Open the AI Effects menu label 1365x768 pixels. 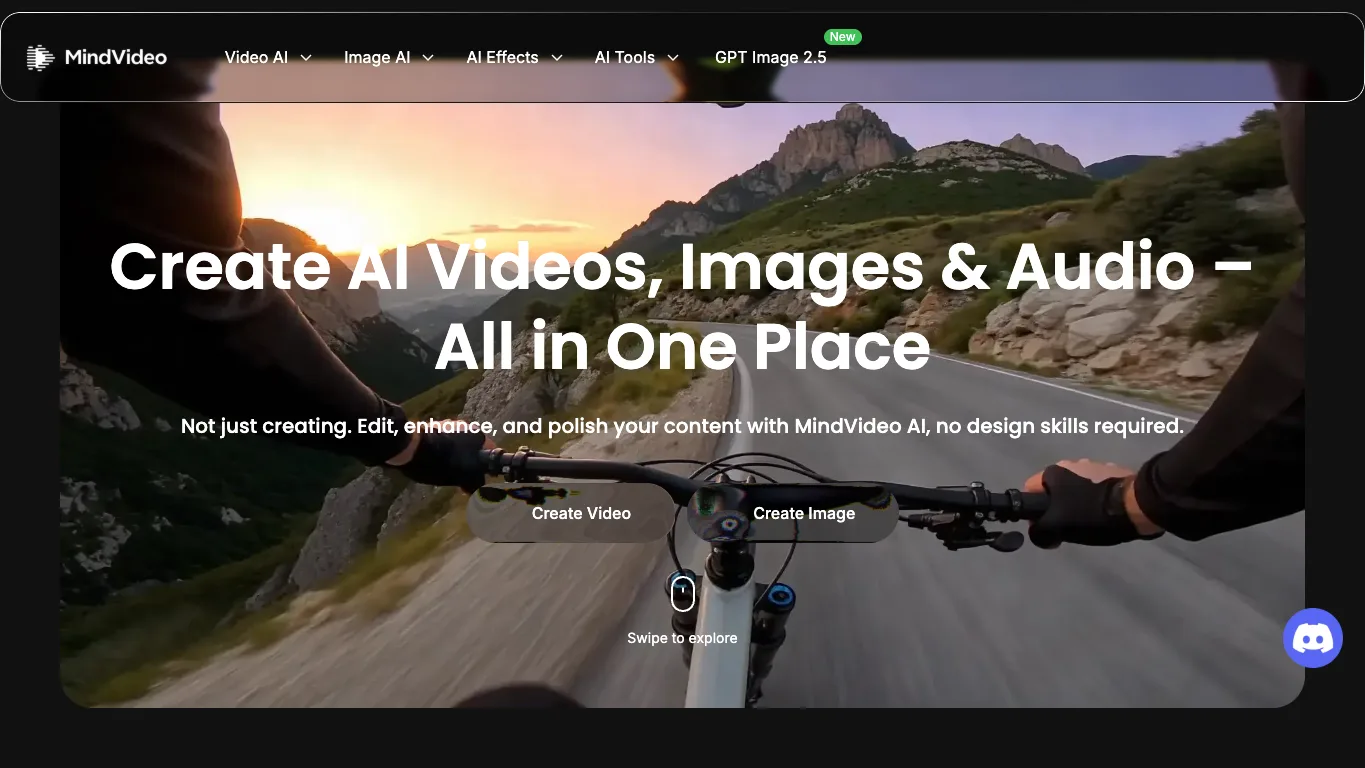pyautogui.click(x=502, y=58)
